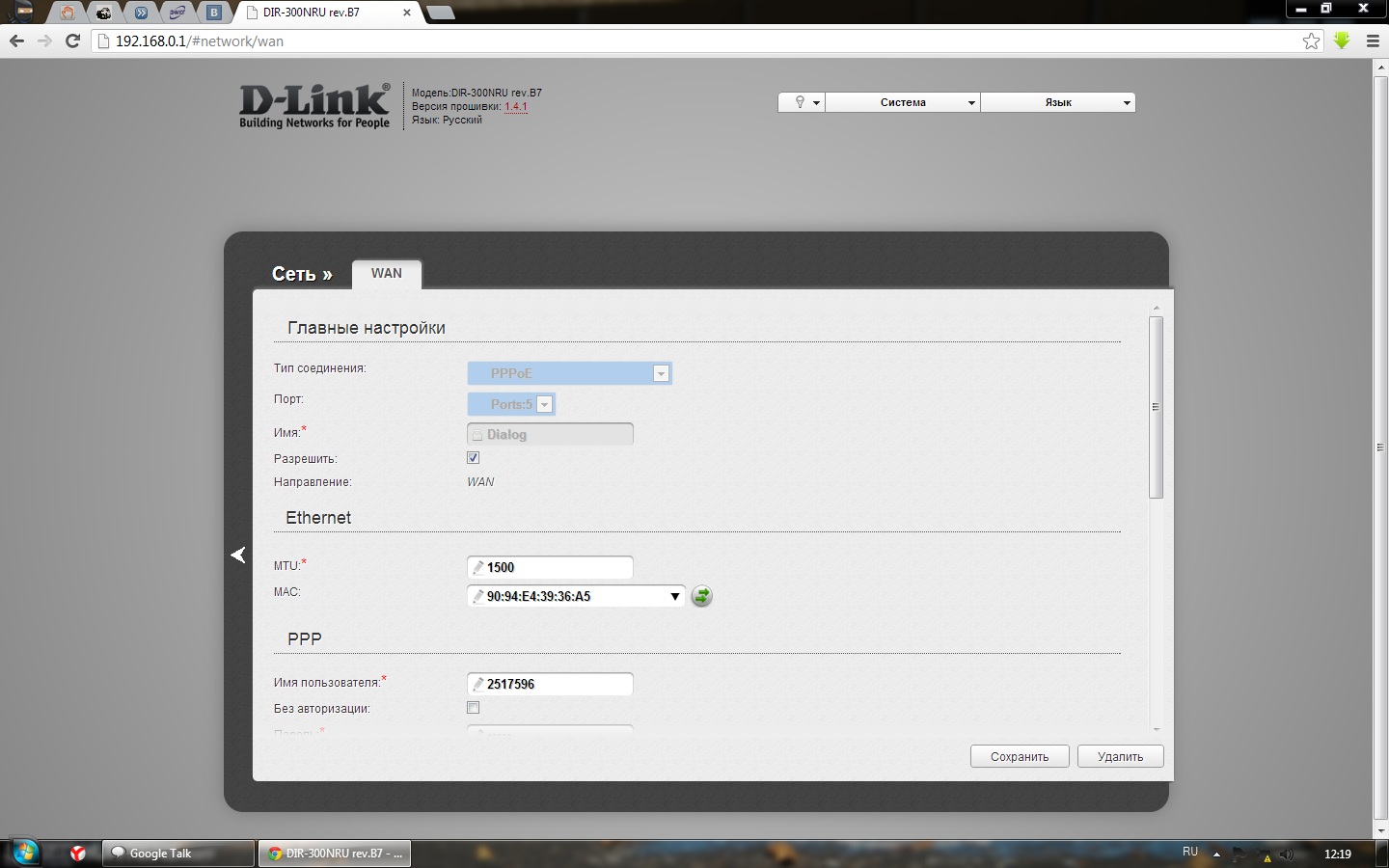Switch to the pinned tab with blue arrows icon
Viewport: 1389px width, 868px height.
[x=141, y=13]
